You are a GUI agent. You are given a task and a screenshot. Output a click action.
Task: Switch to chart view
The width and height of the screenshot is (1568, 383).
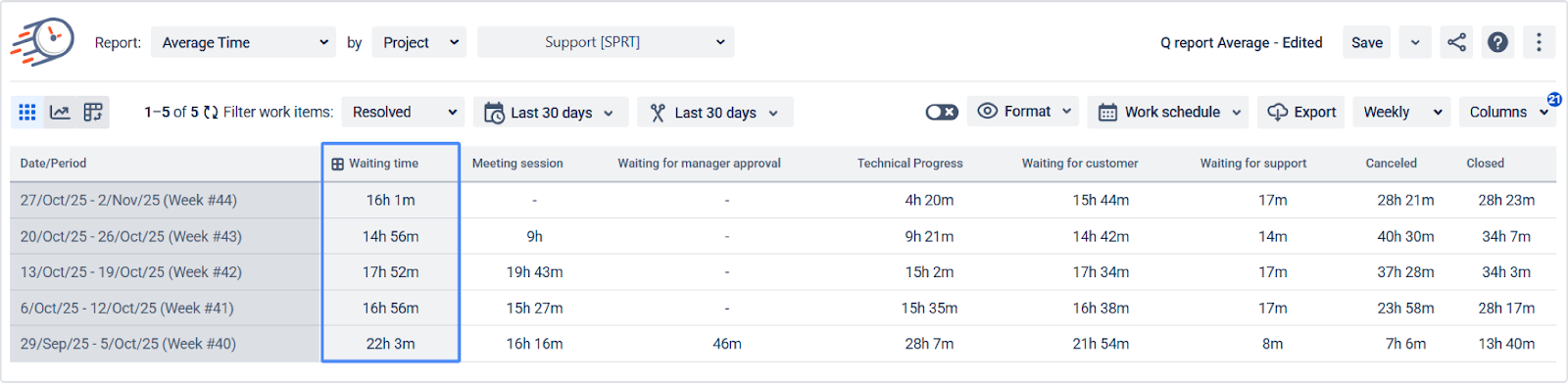(60, 113)
